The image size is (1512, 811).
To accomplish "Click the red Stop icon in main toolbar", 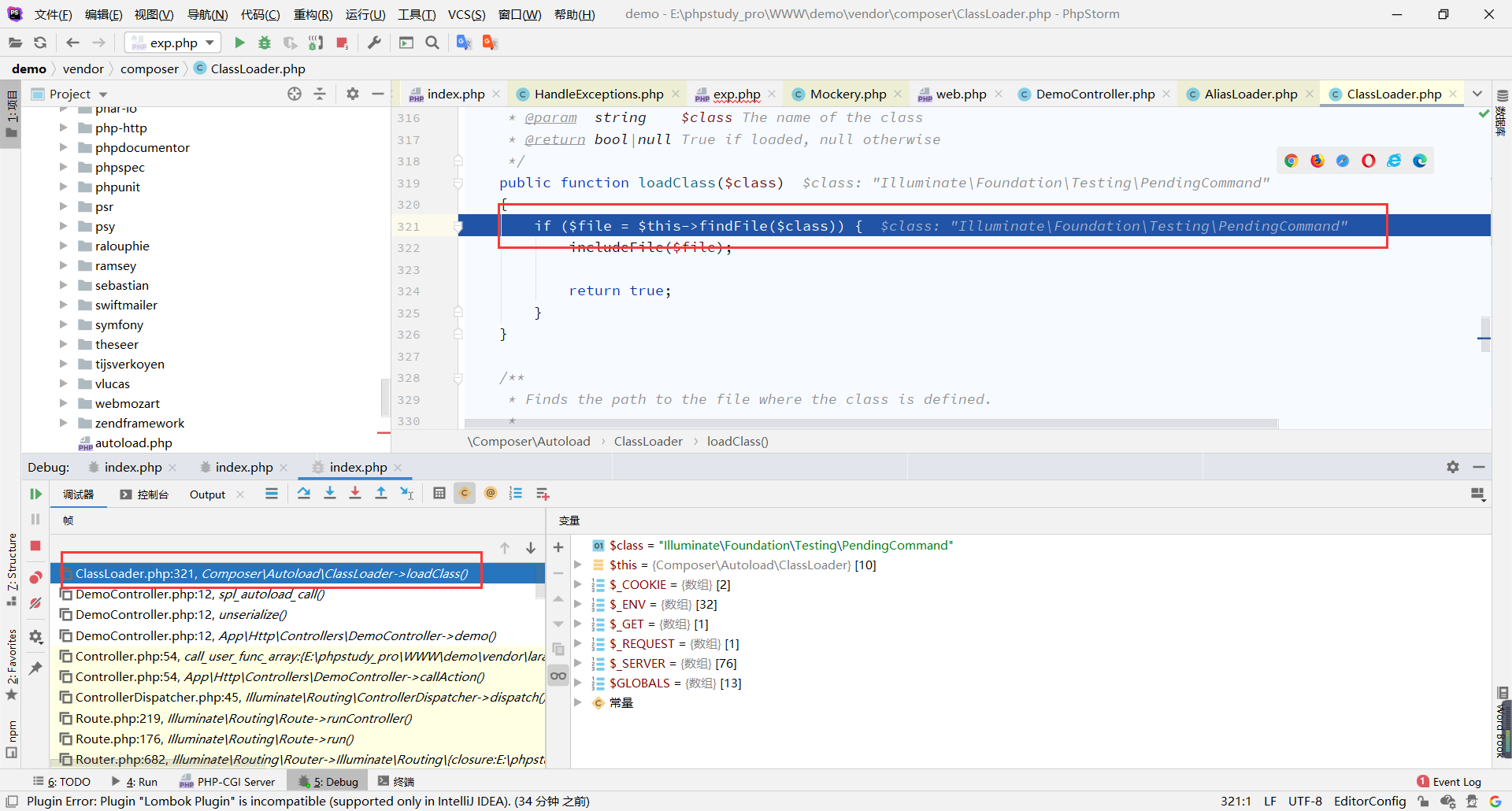I will [x=342, y=43].
